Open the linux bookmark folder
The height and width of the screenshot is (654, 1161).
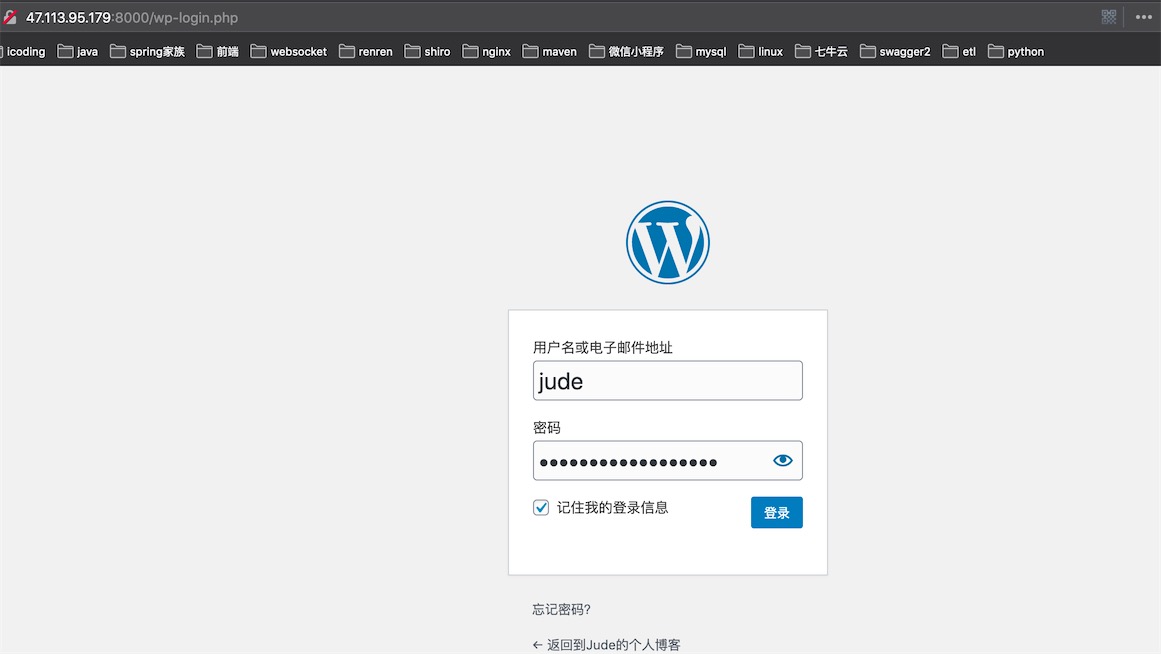(760, 52)
